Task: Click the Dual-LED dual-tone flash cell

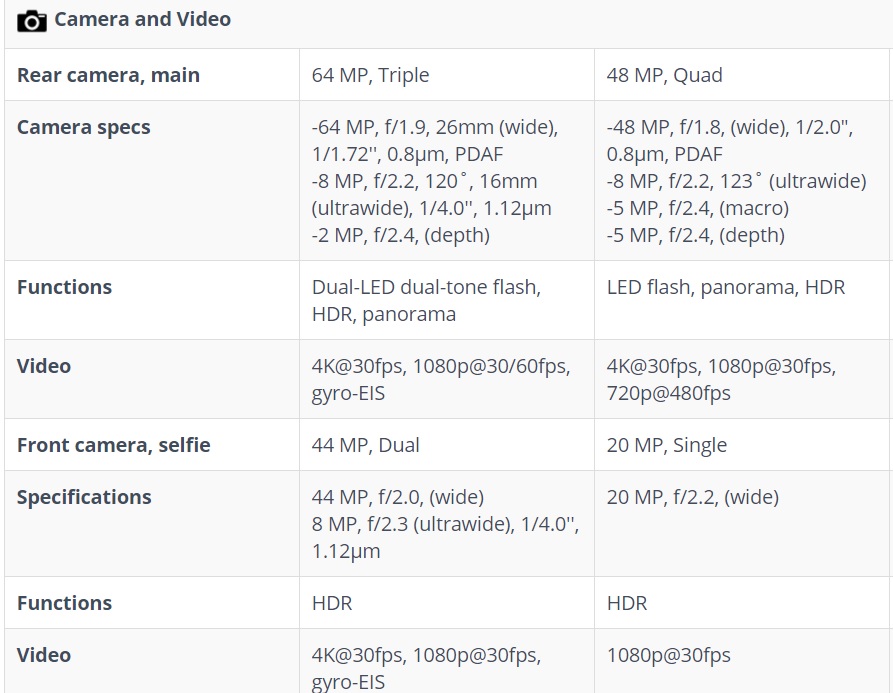Action: tap(426, 301)
